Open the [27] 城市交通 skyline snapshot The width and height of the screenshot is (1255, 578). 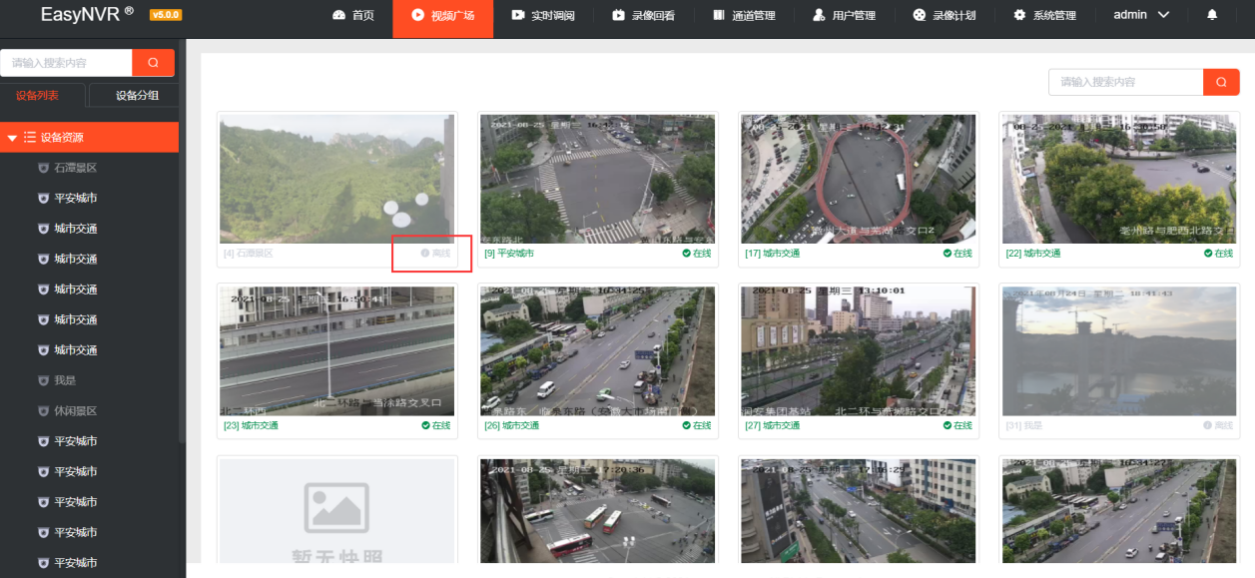858,351
